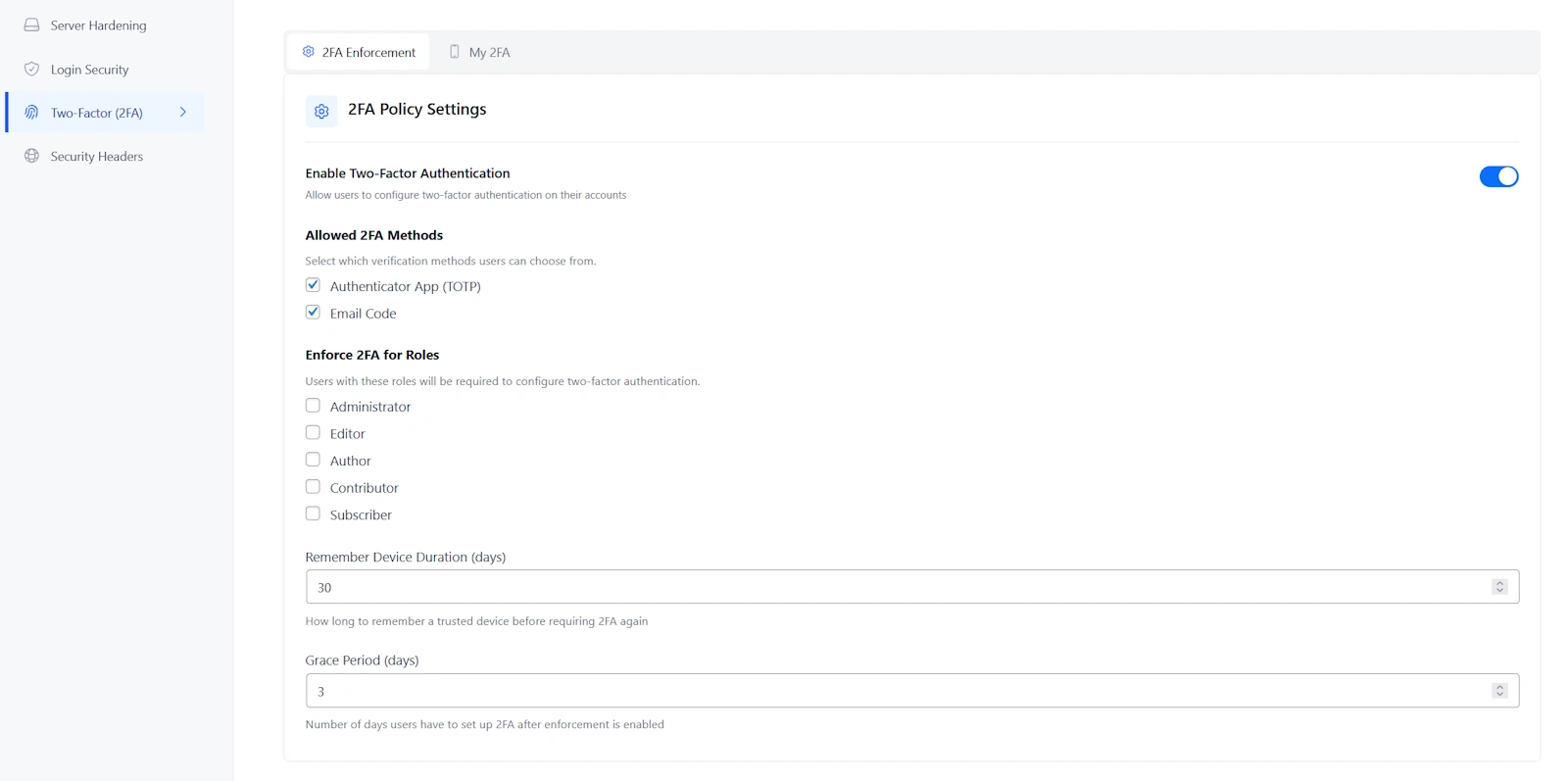Click the Two-Factor fingerprint icon

[x=31, y=113]
